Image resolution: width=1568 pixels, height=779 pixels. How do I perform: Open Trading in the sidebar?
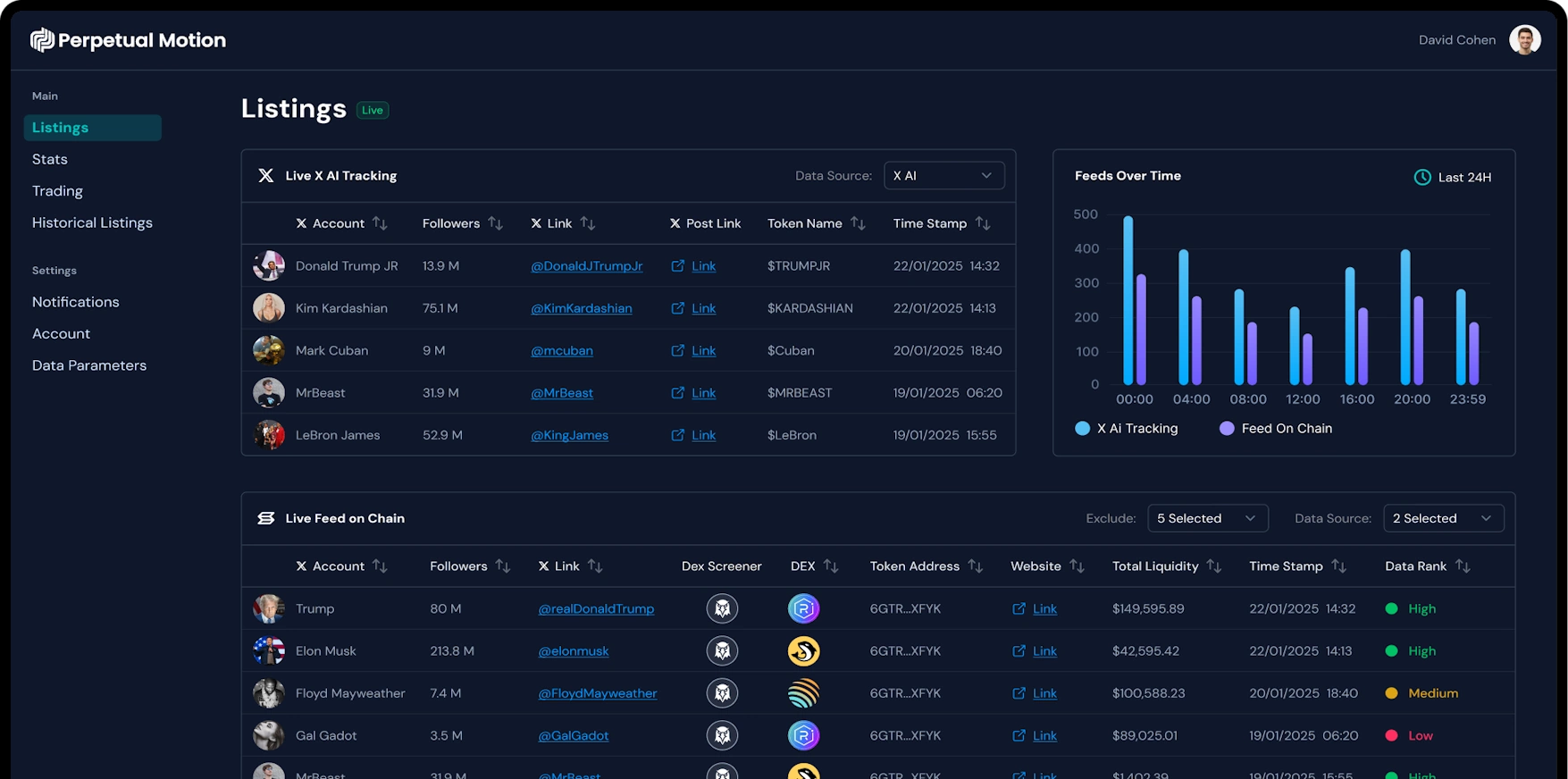click(57, 191)
